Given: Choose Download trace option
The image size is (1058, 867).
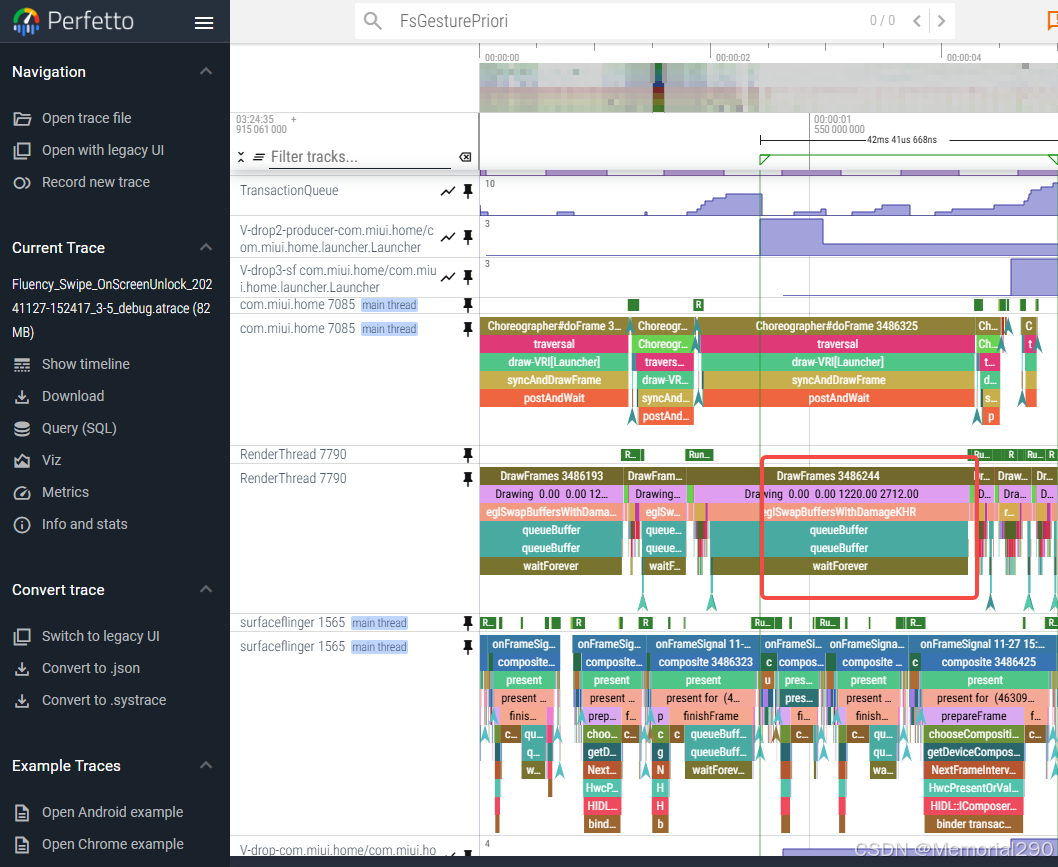Looking at the screenshot, I should pyautogui.click(x=73, y=396).
